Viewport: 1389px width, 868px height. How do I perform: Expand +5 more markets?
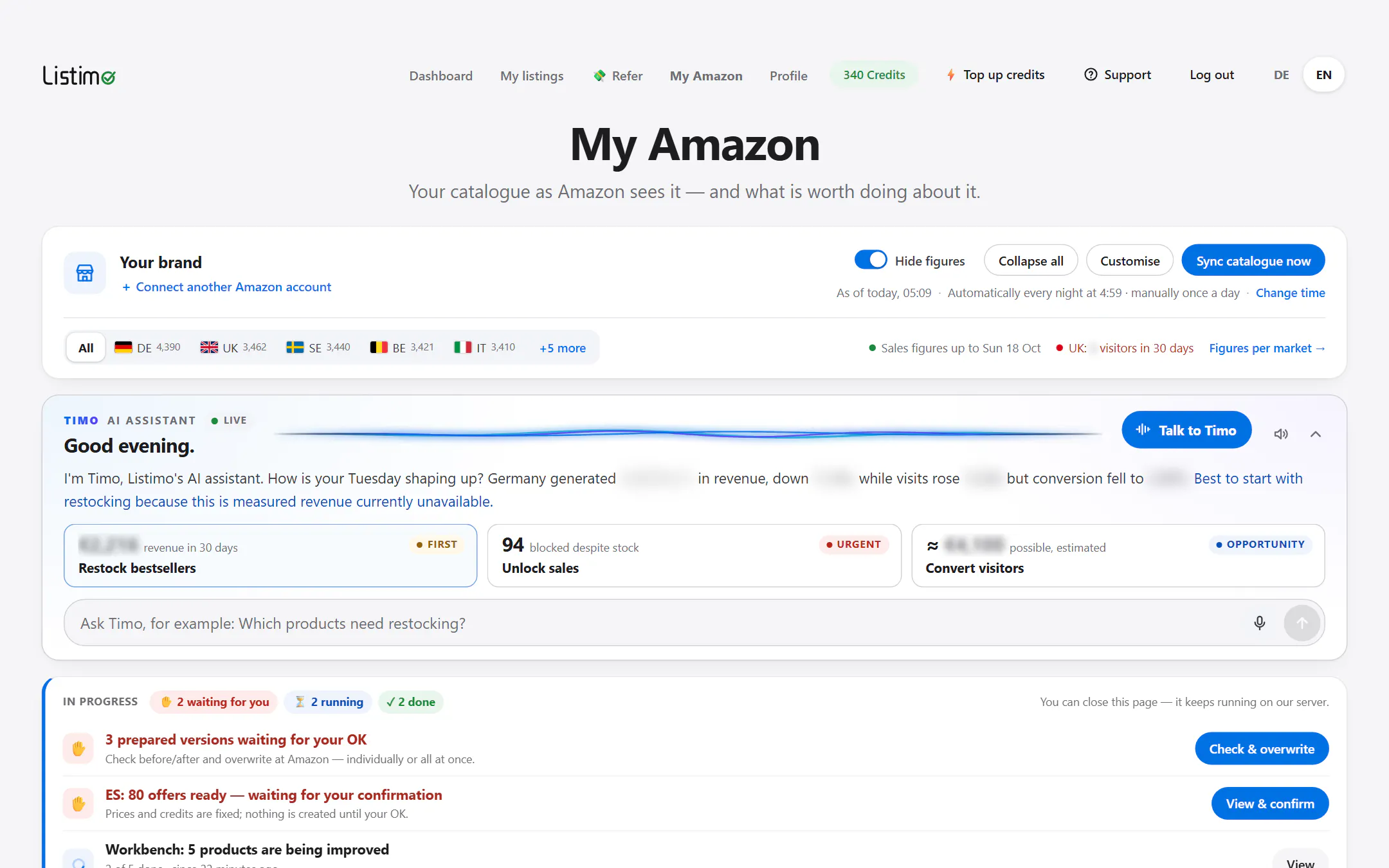[563, 348]
